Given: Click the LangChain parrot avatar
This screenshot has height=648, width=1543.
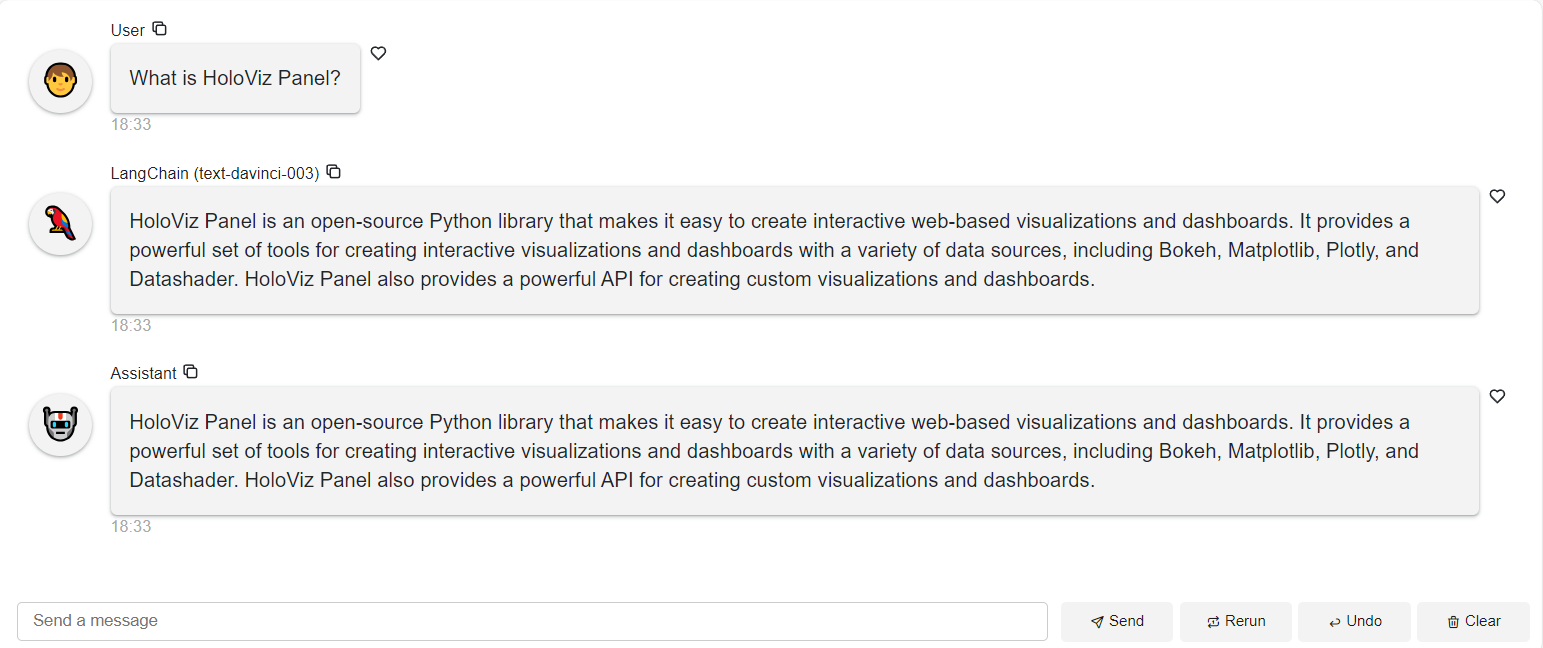Looking at the screenshot, I should tap(61, 224).
